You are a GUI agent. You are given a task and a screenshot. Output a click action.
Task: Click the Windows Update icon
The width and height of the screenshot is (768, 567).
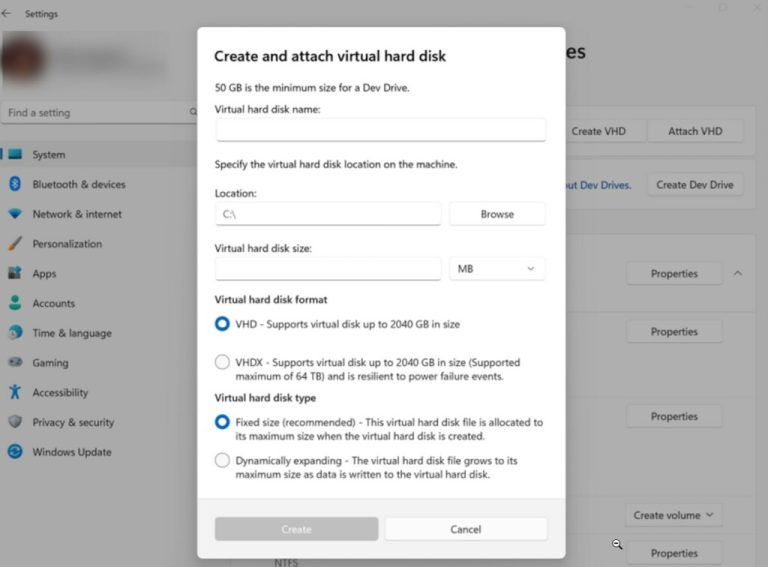[x=15, y=451]
